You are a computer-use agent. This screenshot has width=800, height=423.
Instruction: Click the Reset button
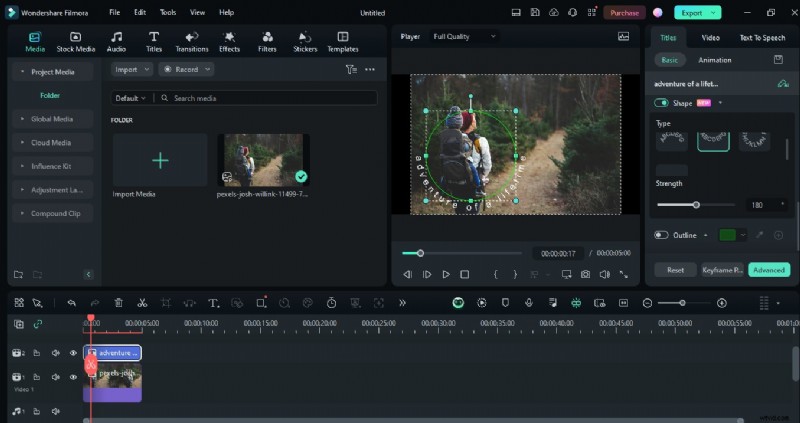click(x=675, y=270)
